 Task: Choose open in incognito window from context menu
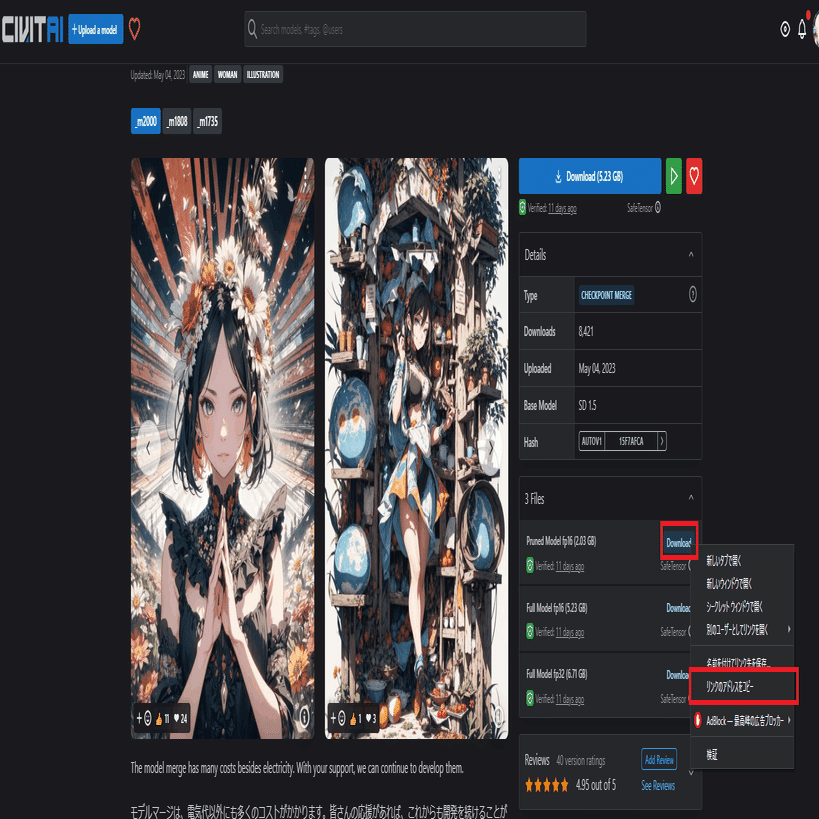click(x=742, y=606)
